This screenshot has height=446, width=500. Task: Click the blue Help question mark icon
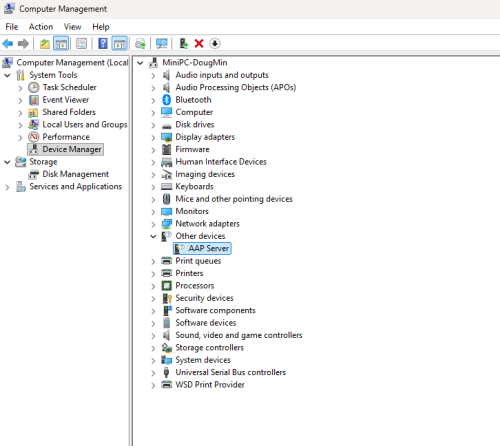pos(103,44)
